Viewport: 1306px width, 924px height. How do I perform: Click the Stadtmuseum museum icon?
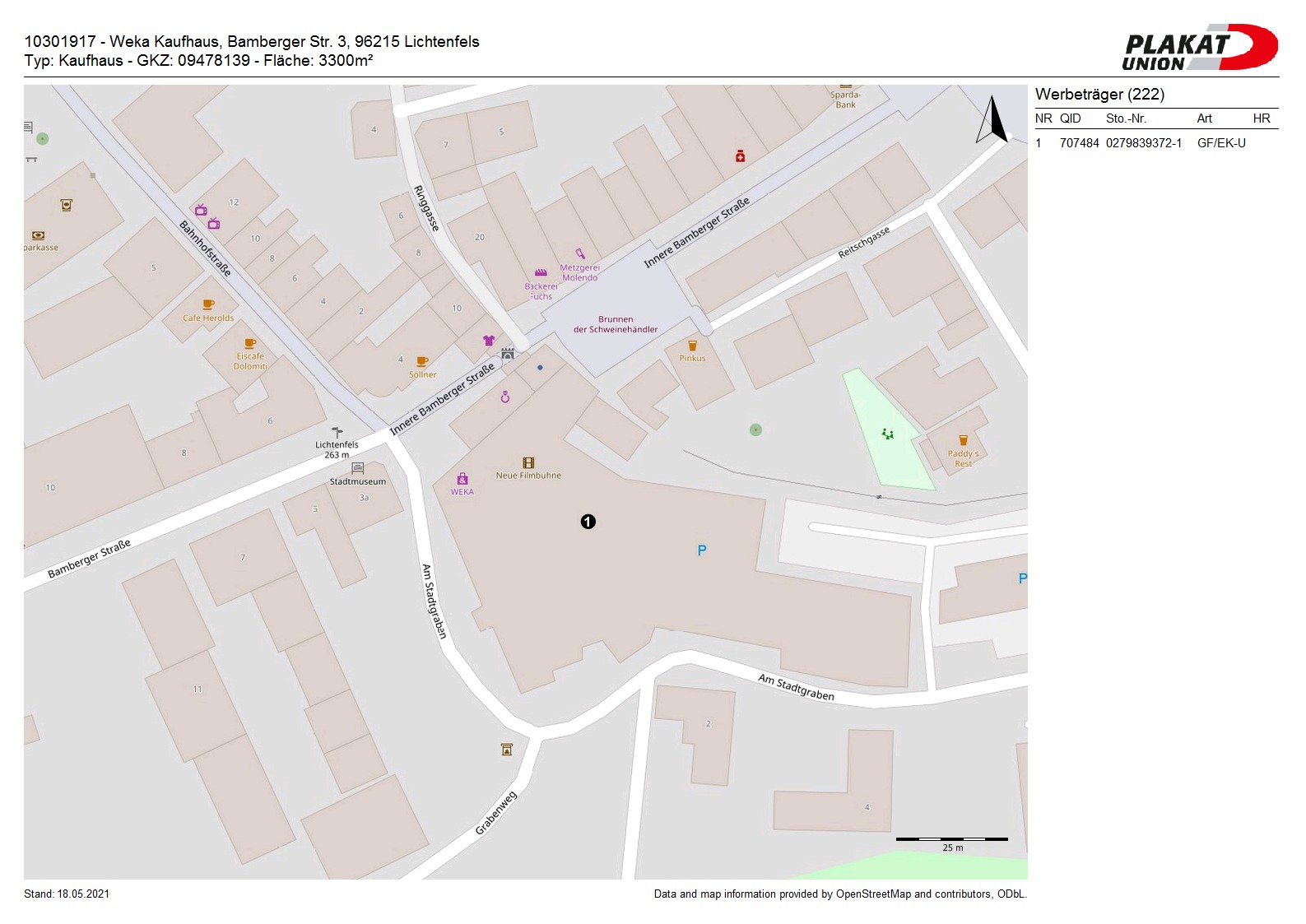pos(357,468)
